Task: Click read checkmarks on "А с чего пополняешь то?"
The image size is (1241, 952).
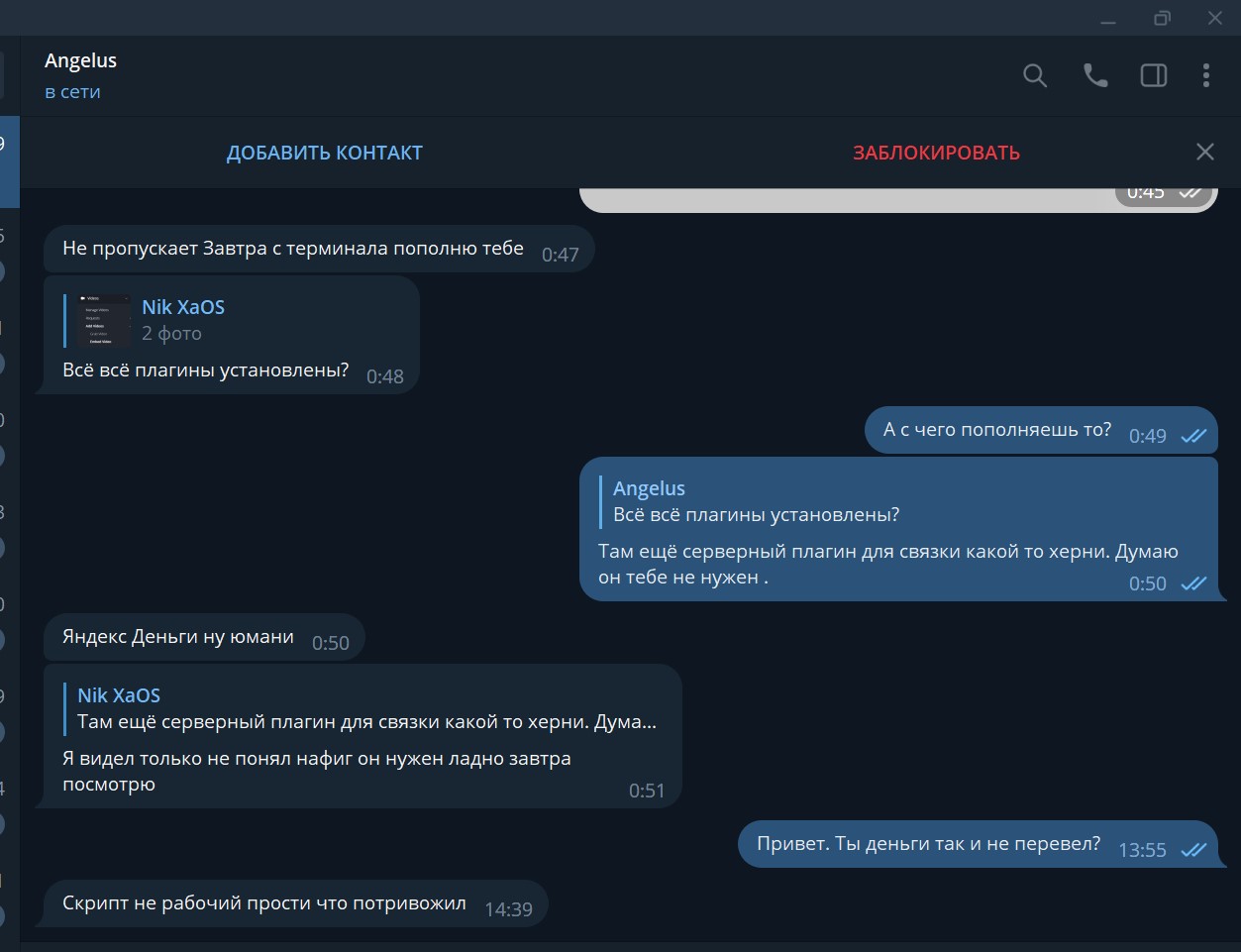Action: [1193, 436]
